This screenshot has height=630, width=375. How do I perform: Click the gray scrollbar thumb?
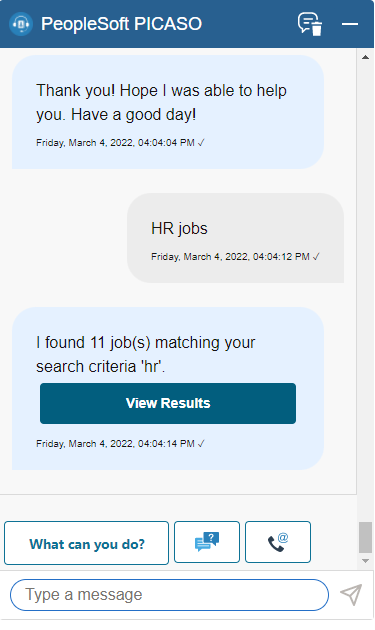365,538
